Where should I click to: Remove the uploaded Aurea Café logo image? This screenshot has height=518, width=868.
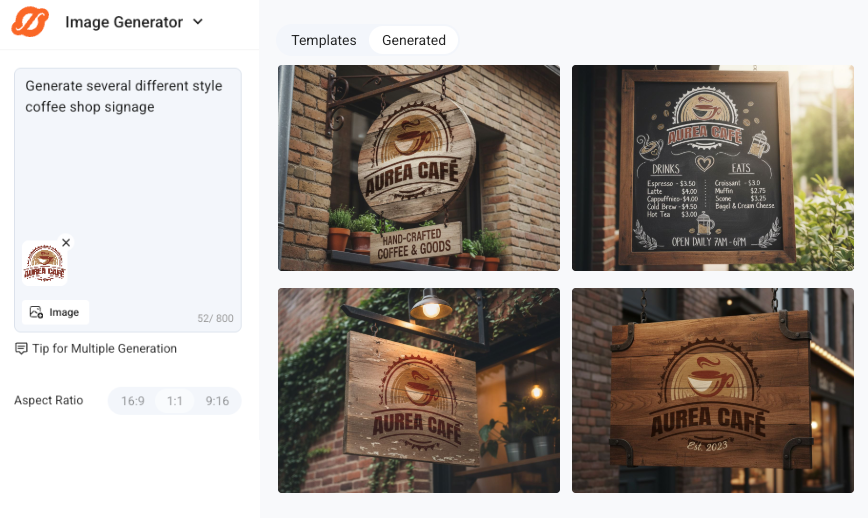(x=66, y=243)
